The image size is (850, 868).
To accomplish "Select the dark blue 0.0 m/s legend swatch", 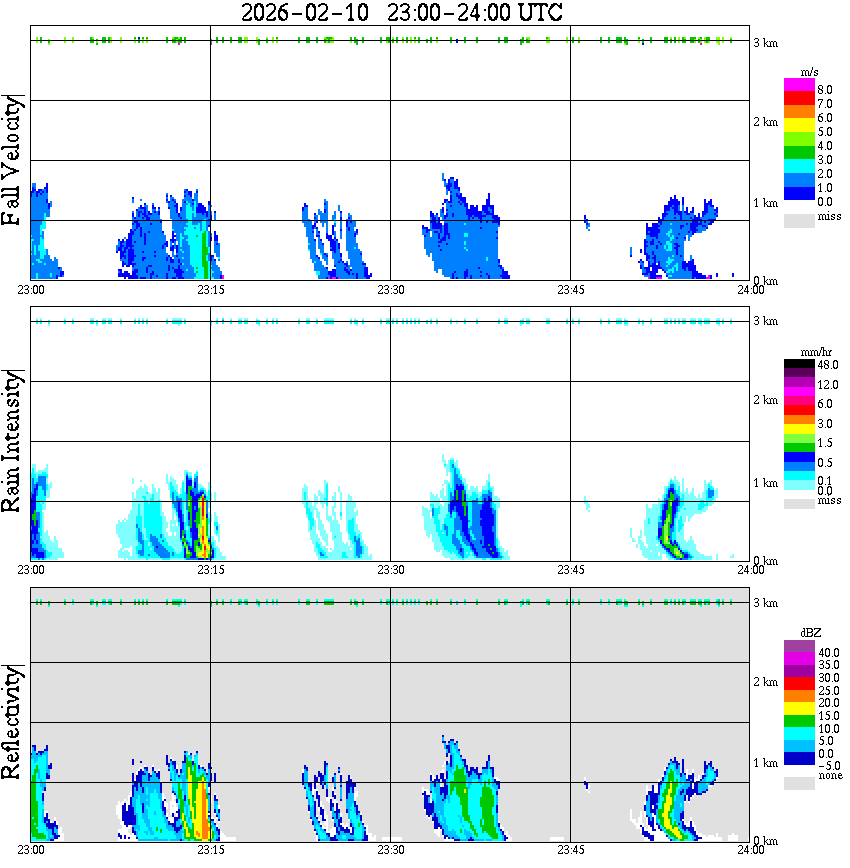I will click(x=799, y=194).
